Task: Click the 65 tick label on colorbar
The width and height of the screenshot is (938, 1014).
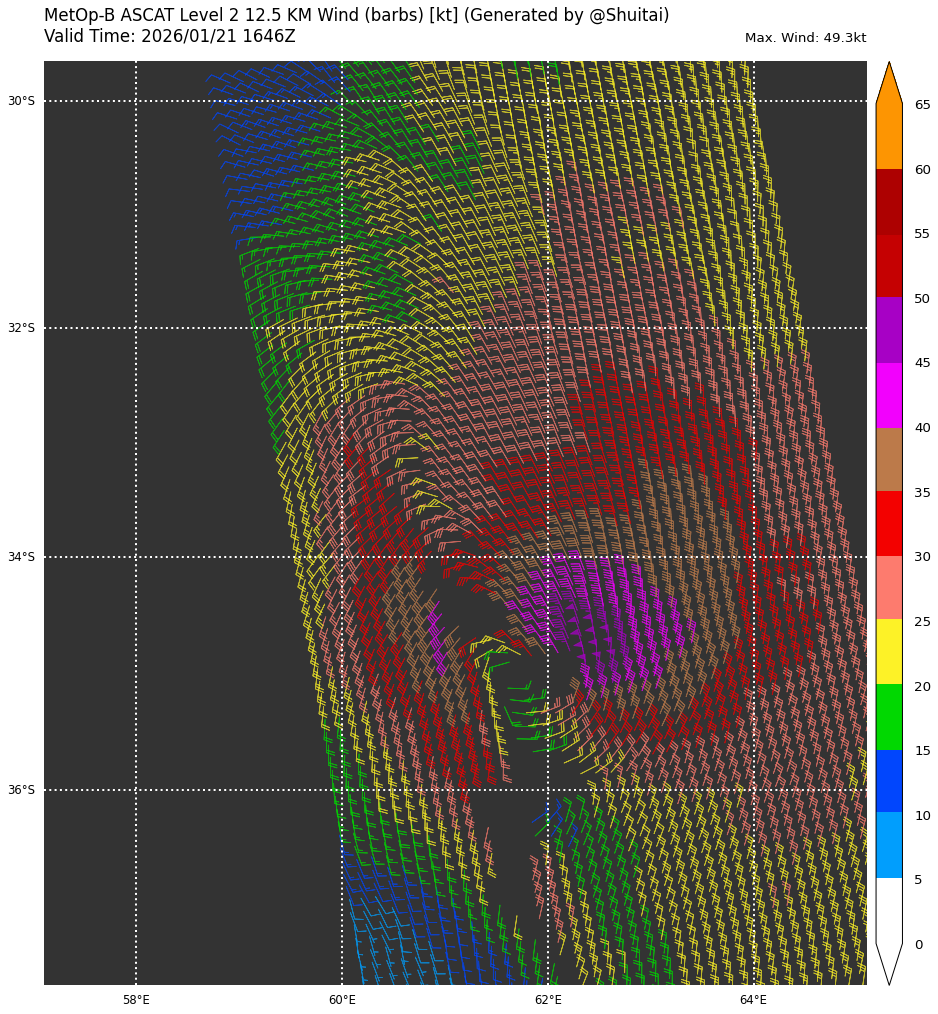Action: 922,105
